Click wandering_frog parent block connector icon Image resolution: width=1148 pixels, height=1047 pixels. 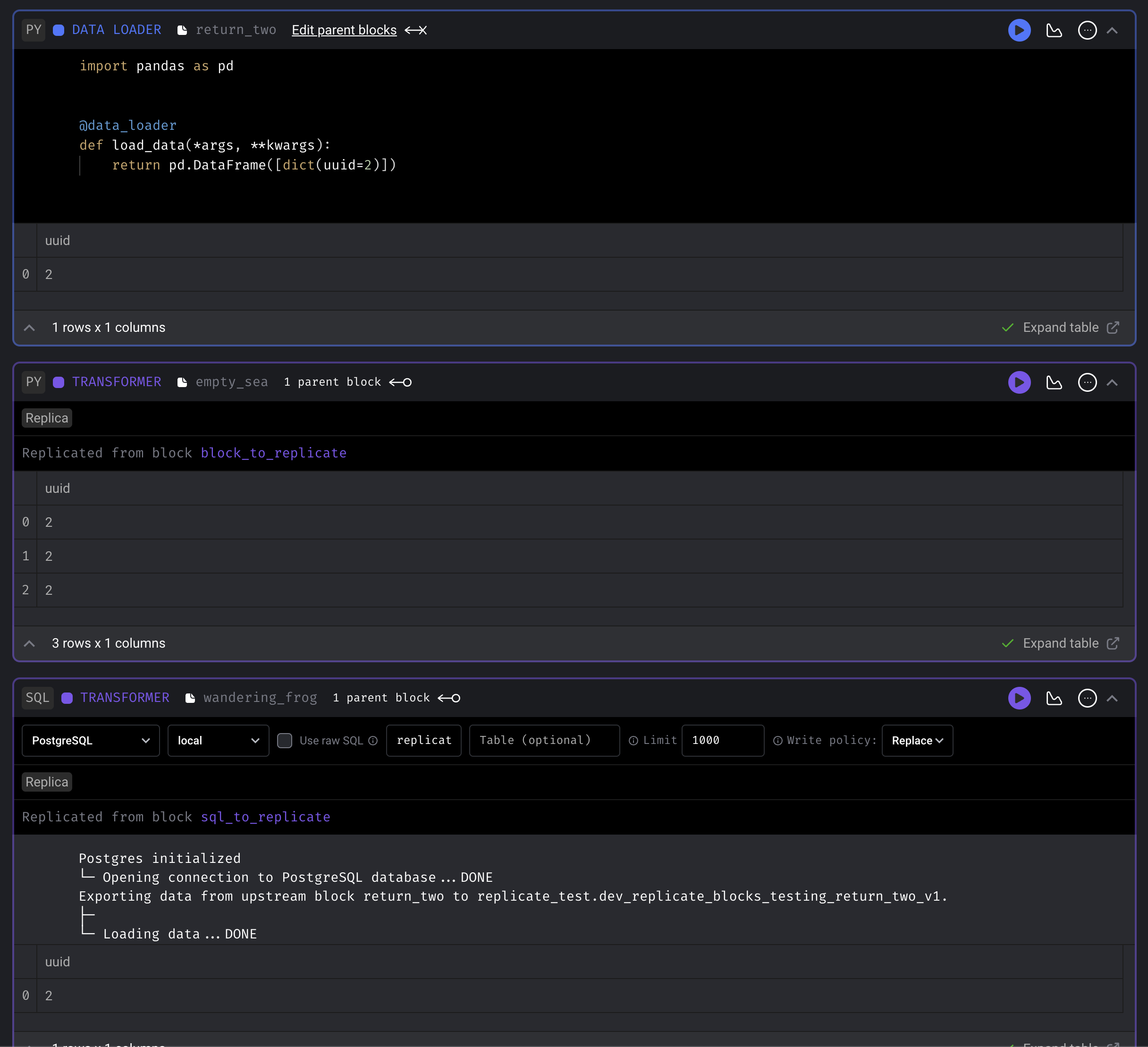pos(449,698)
